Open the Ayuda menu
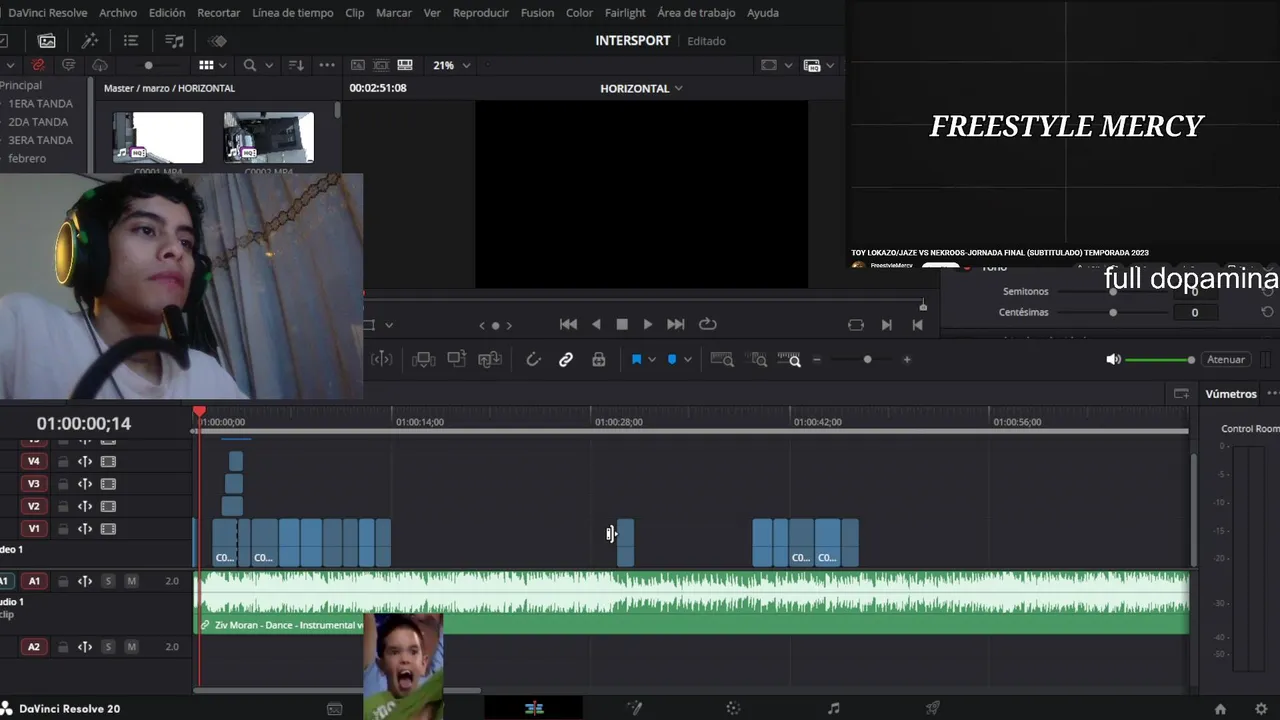The image size is (1280, 720). (763, 13)
